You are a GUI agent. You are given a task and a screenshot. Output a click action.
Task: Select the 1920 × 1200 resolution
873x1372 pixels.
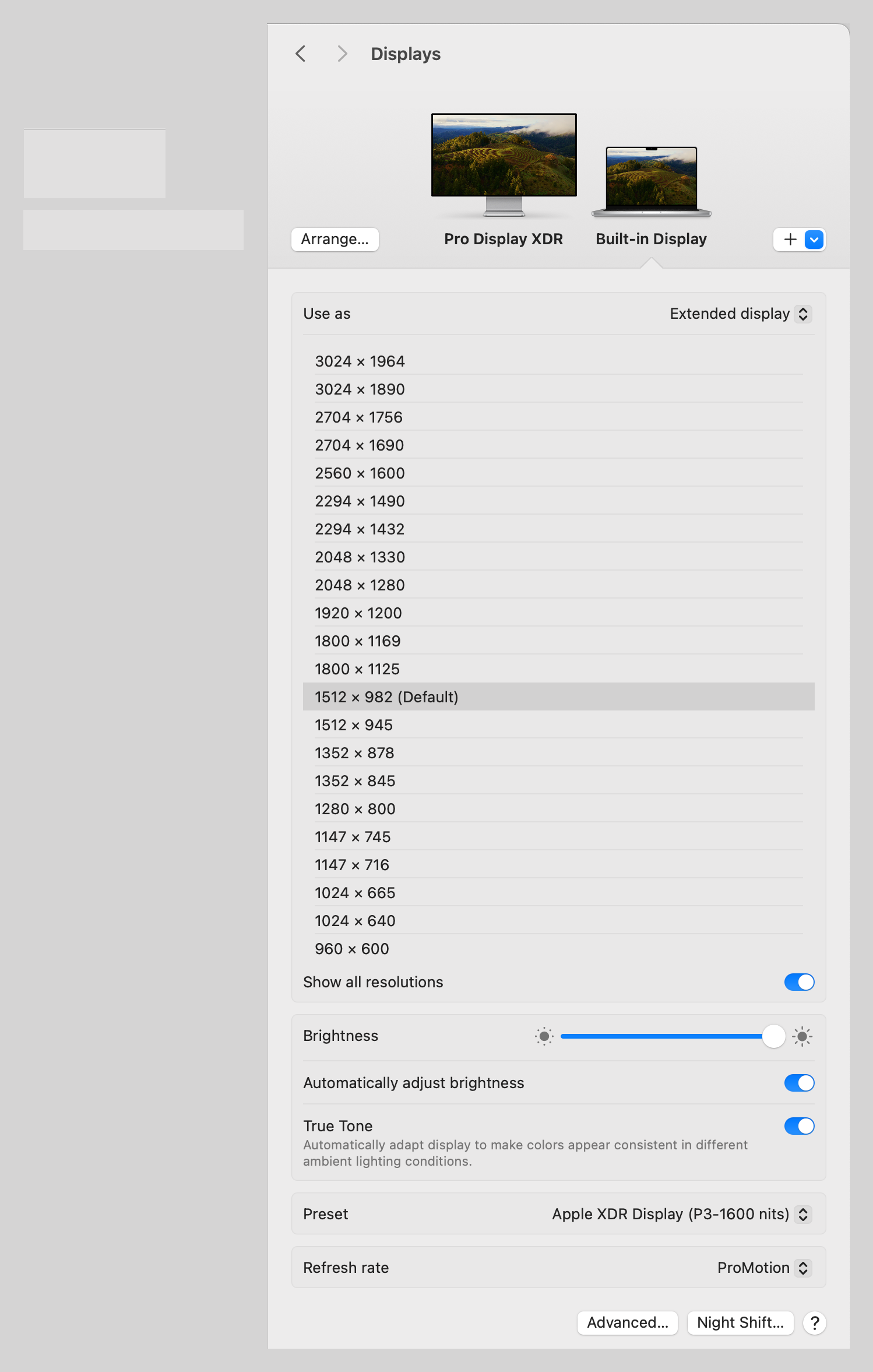pos(358,613)
